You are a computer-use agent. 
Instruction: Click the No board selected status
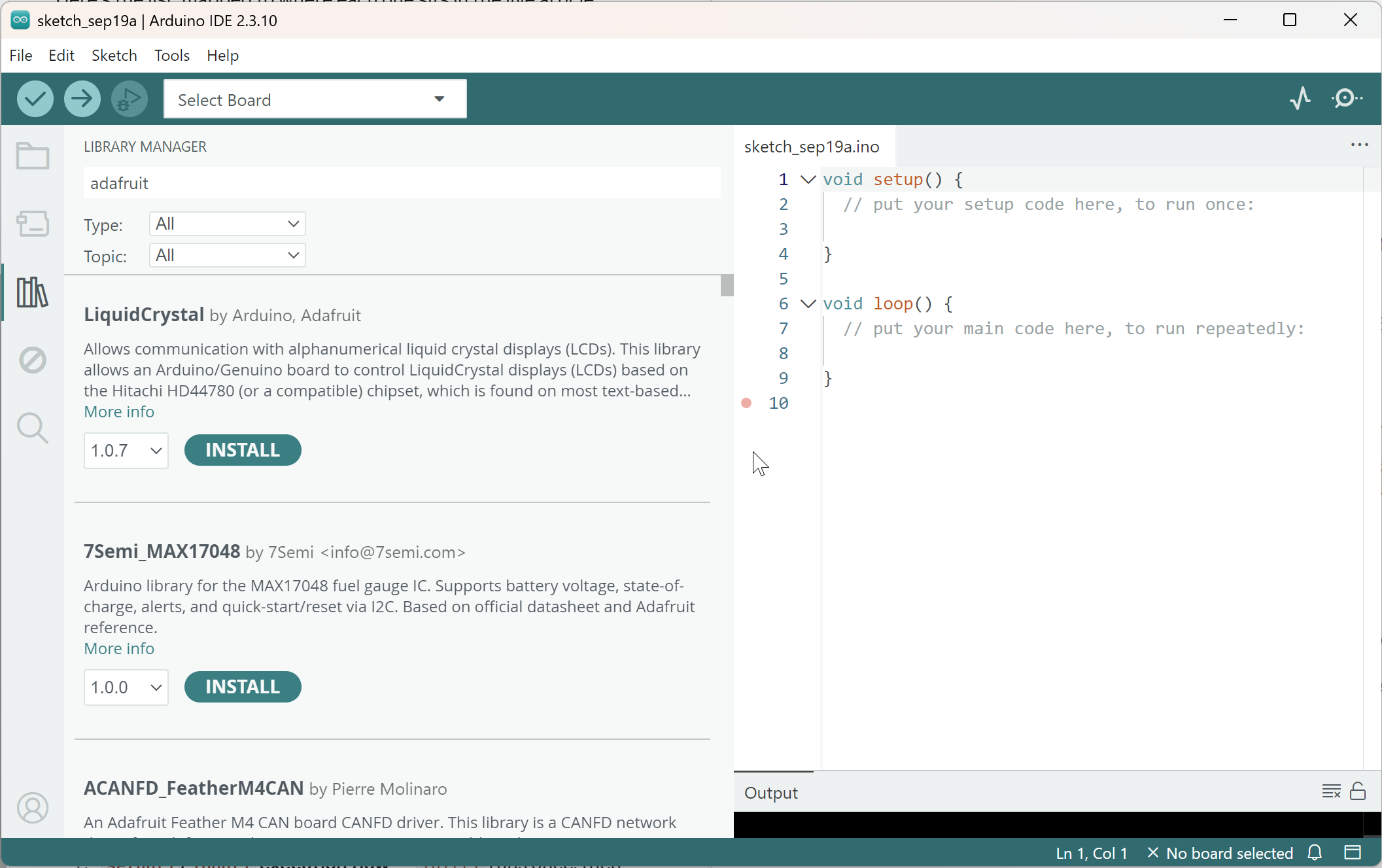[1220, 853]
